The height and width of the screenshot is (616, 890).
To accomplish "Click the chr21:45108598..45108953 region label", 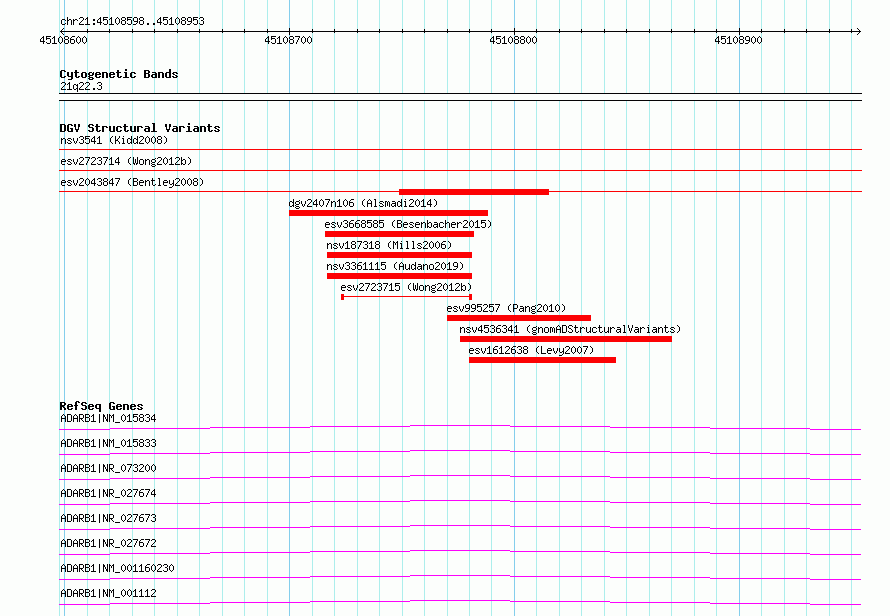I will [132, 22].
